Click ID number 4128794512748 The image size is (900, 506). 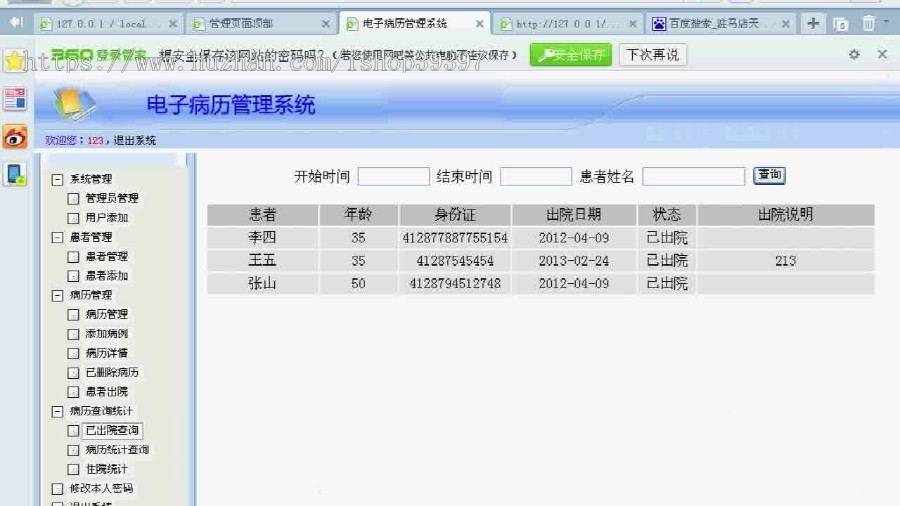click(455, 283)
